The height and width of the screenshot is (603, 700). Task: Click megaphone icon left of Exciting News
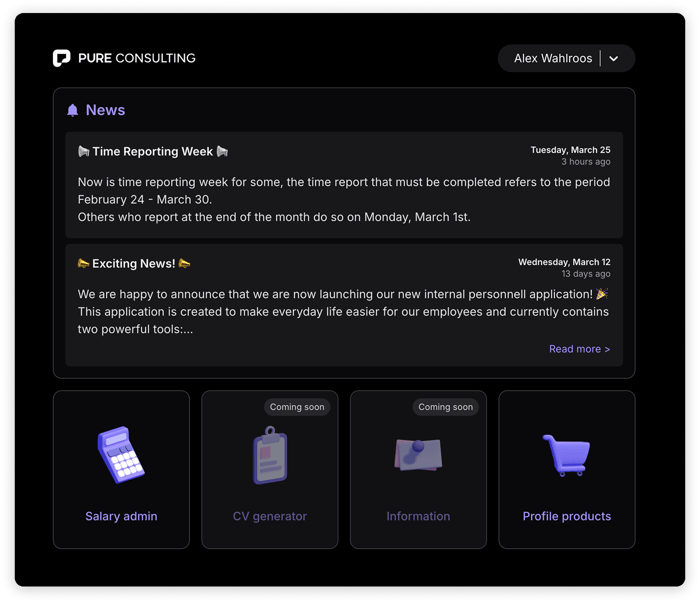pos(83,263)
